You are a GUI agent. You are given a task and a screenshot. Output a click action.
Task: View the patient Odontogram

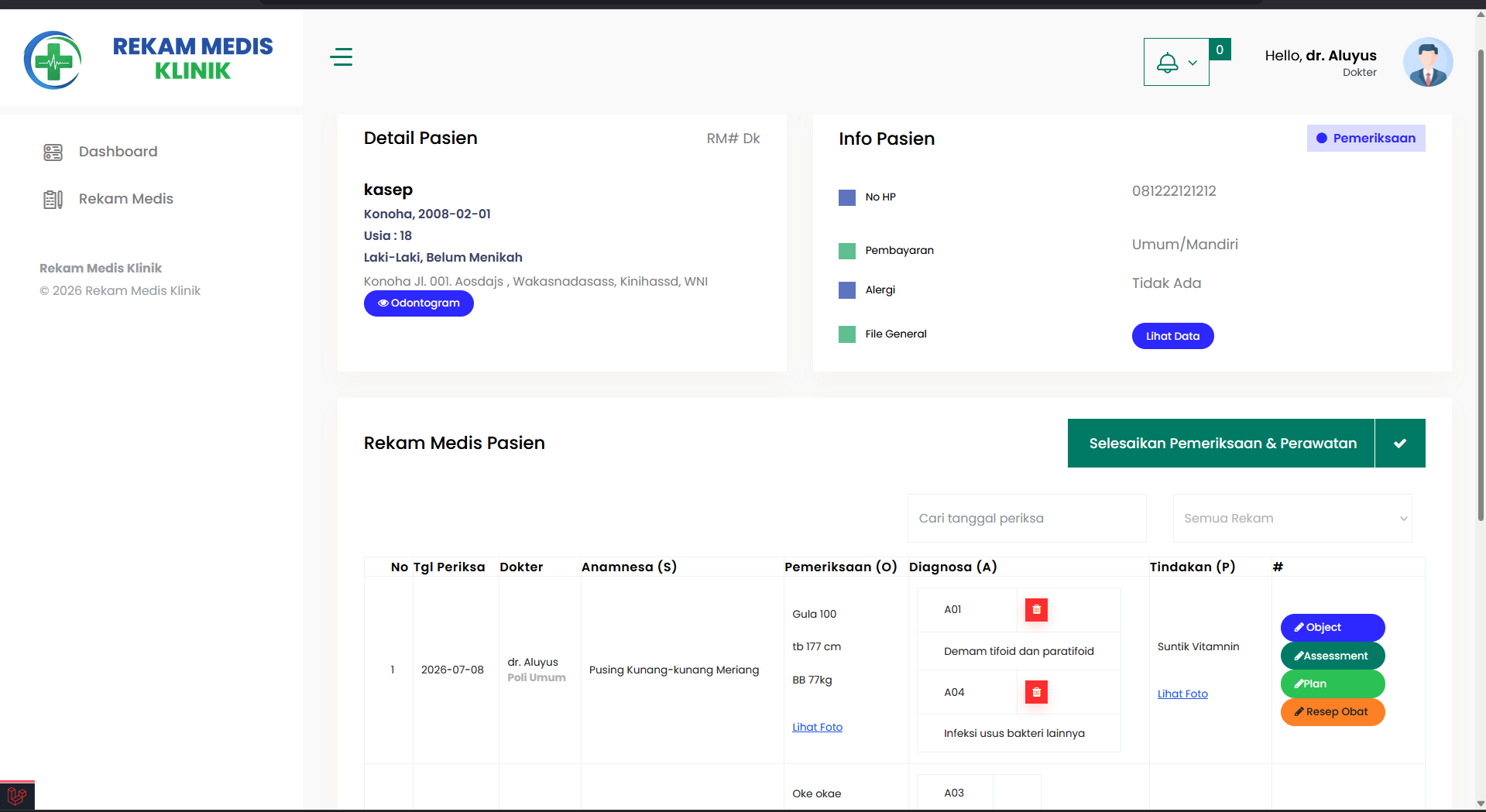pyautogui.click(x=418, y=303)
